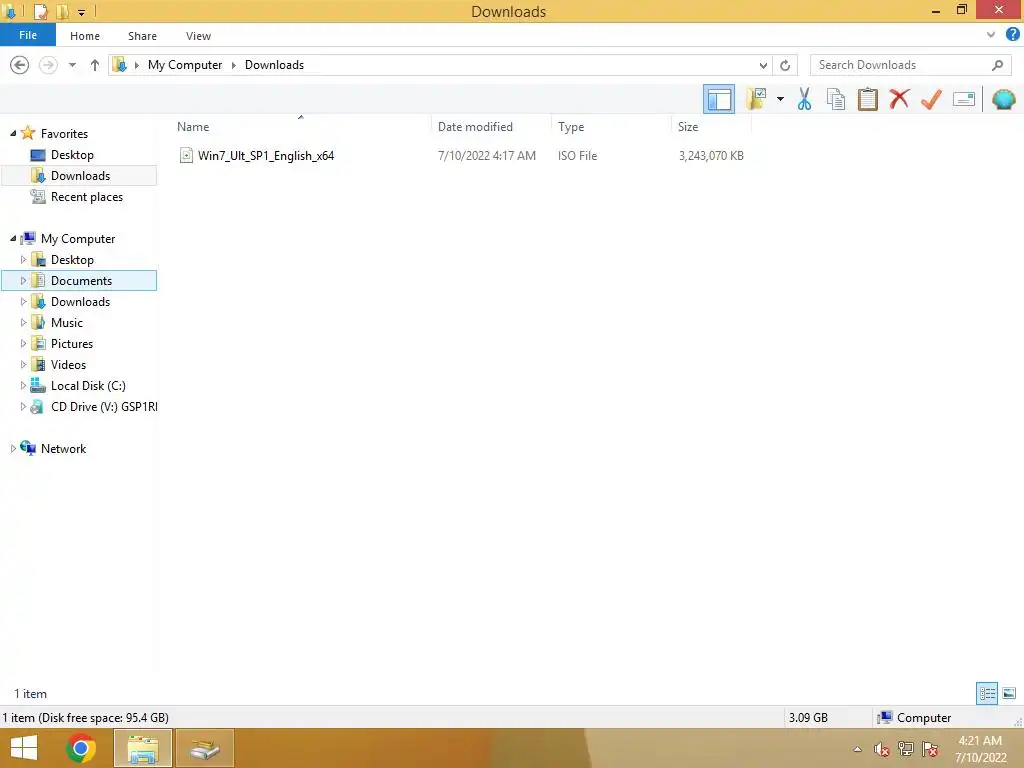This screenshot has width=1024, height=768.
Task: Switch to Details view button
Action: point(987,693)
